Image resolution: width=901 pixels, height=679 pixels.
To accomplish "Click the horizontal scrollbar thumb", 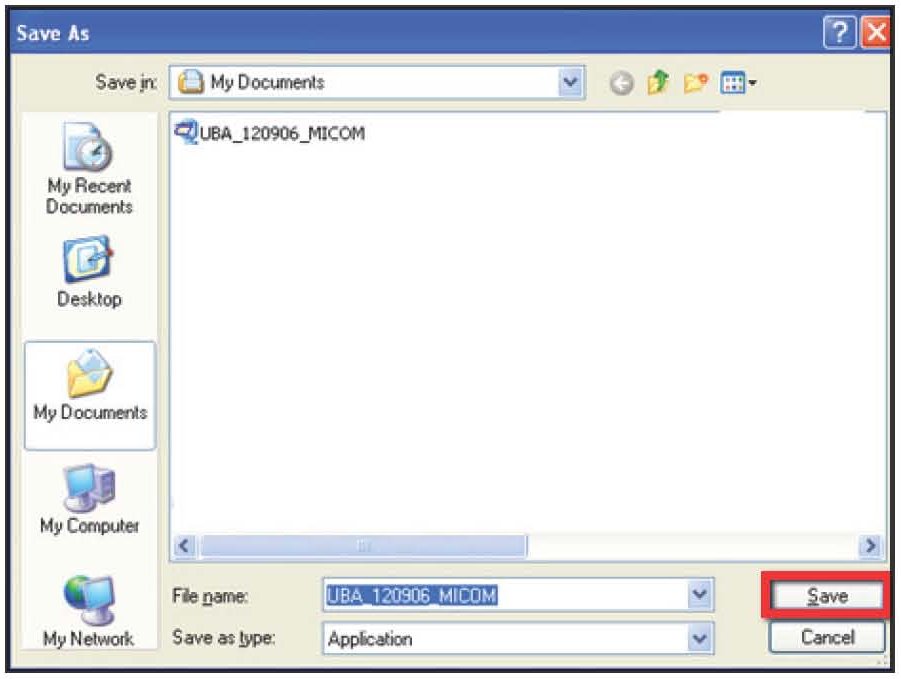I will (x=364, y=546).
